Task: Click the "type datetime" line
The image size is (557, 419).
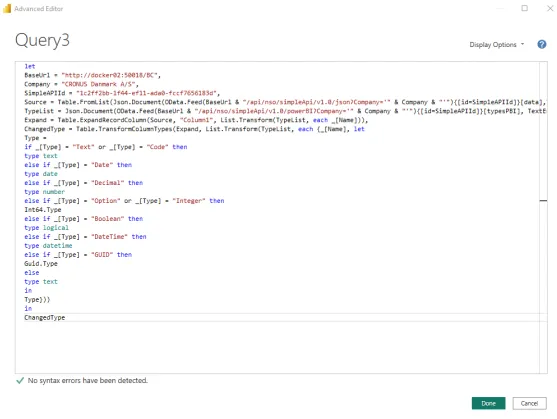Action: (x=48, y=246)
